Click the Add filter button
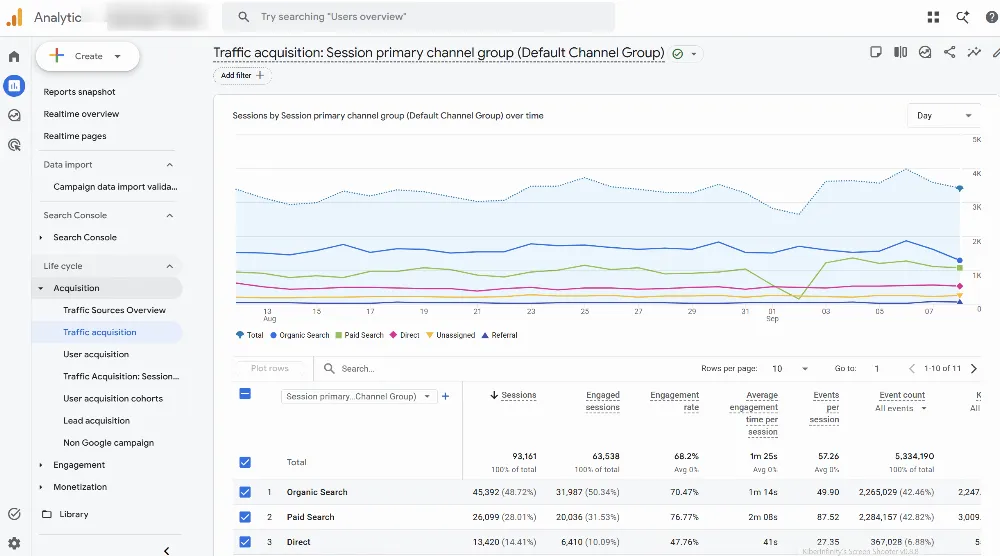The image size is (1000, 556). pyautogui.click(x=242, y=75)
